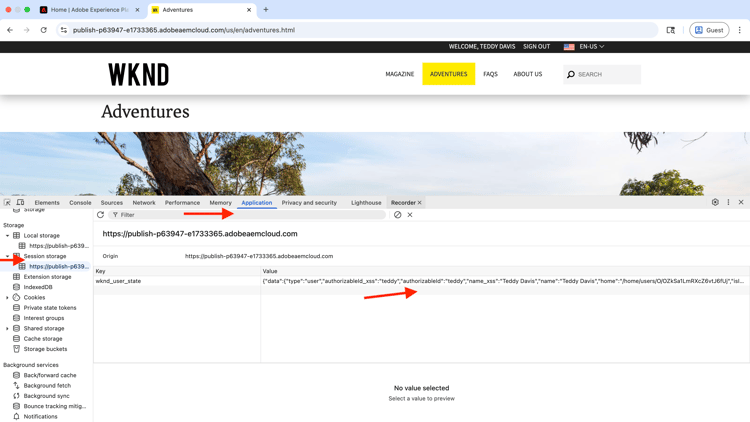Open site information icon in address bar
Viewport: 750px width, 422px height.
click(x=64, y=30)
